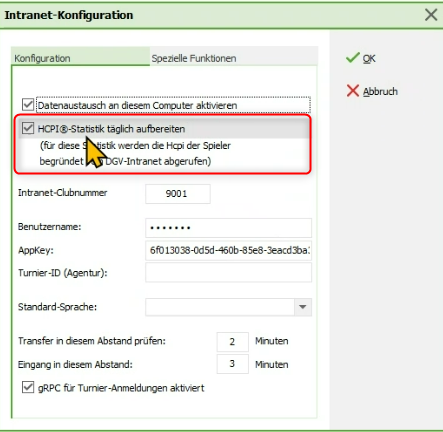Screen dimensions: 443x432
Task: Open the Standard-Sprache combo box field
Action: (x=228, y=307)
